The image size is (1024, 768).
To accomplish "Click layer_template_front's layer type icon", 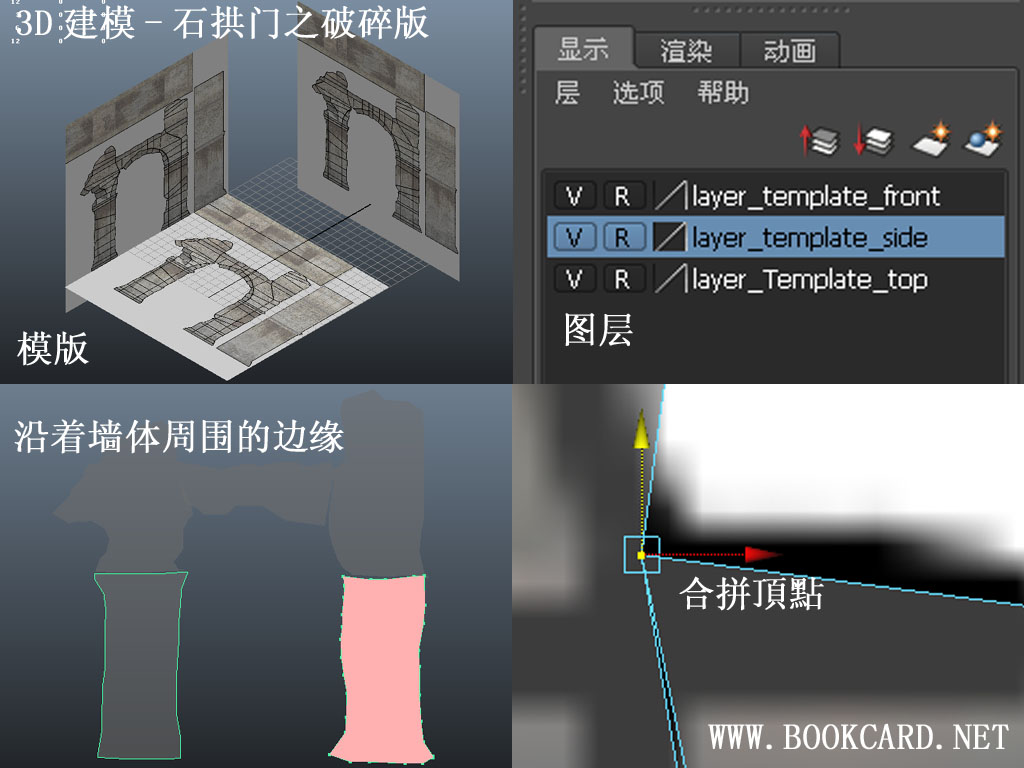I will (670, 196).
